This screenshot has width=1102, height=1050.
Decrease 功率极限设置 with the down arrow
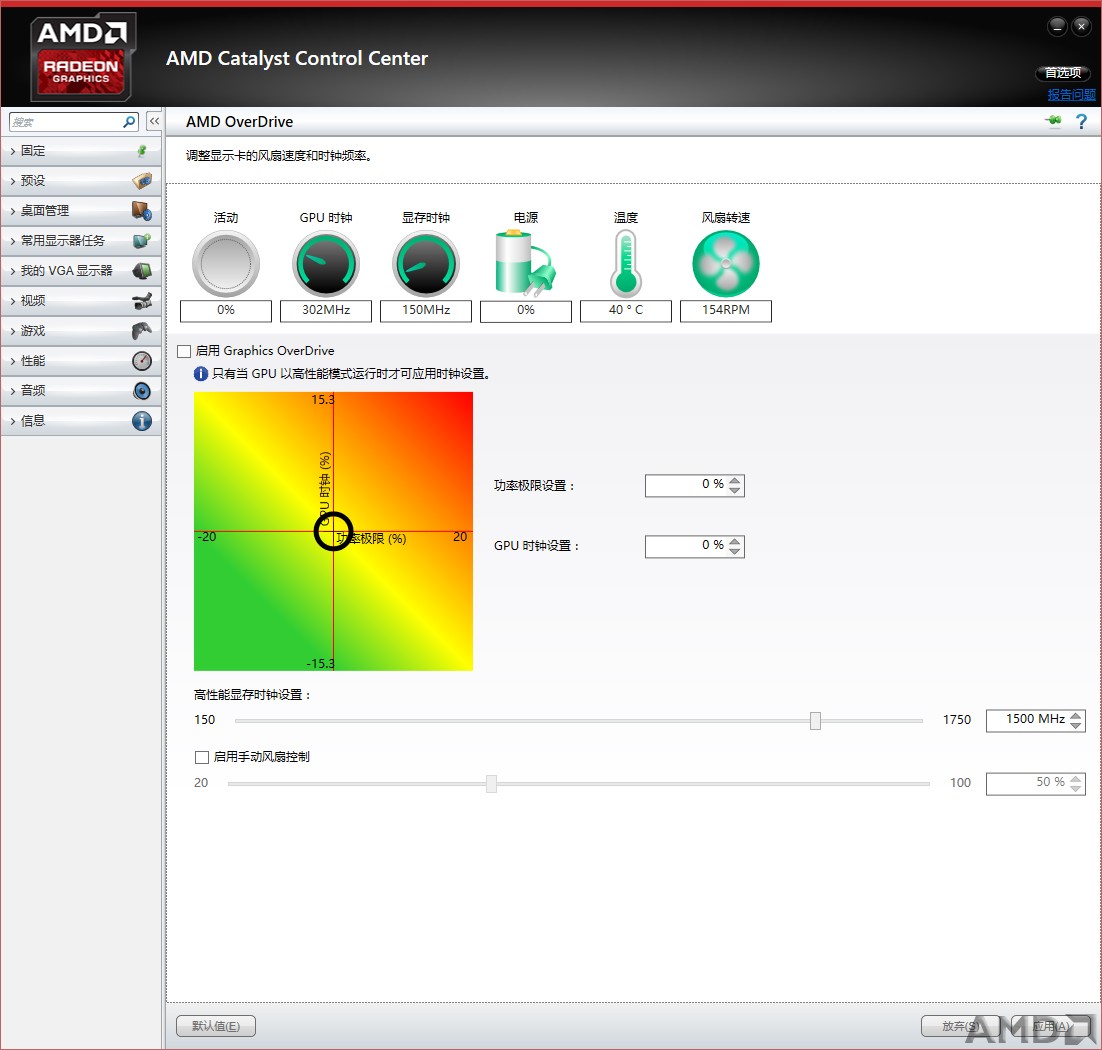pyautogui.click(x=734, y=491)
